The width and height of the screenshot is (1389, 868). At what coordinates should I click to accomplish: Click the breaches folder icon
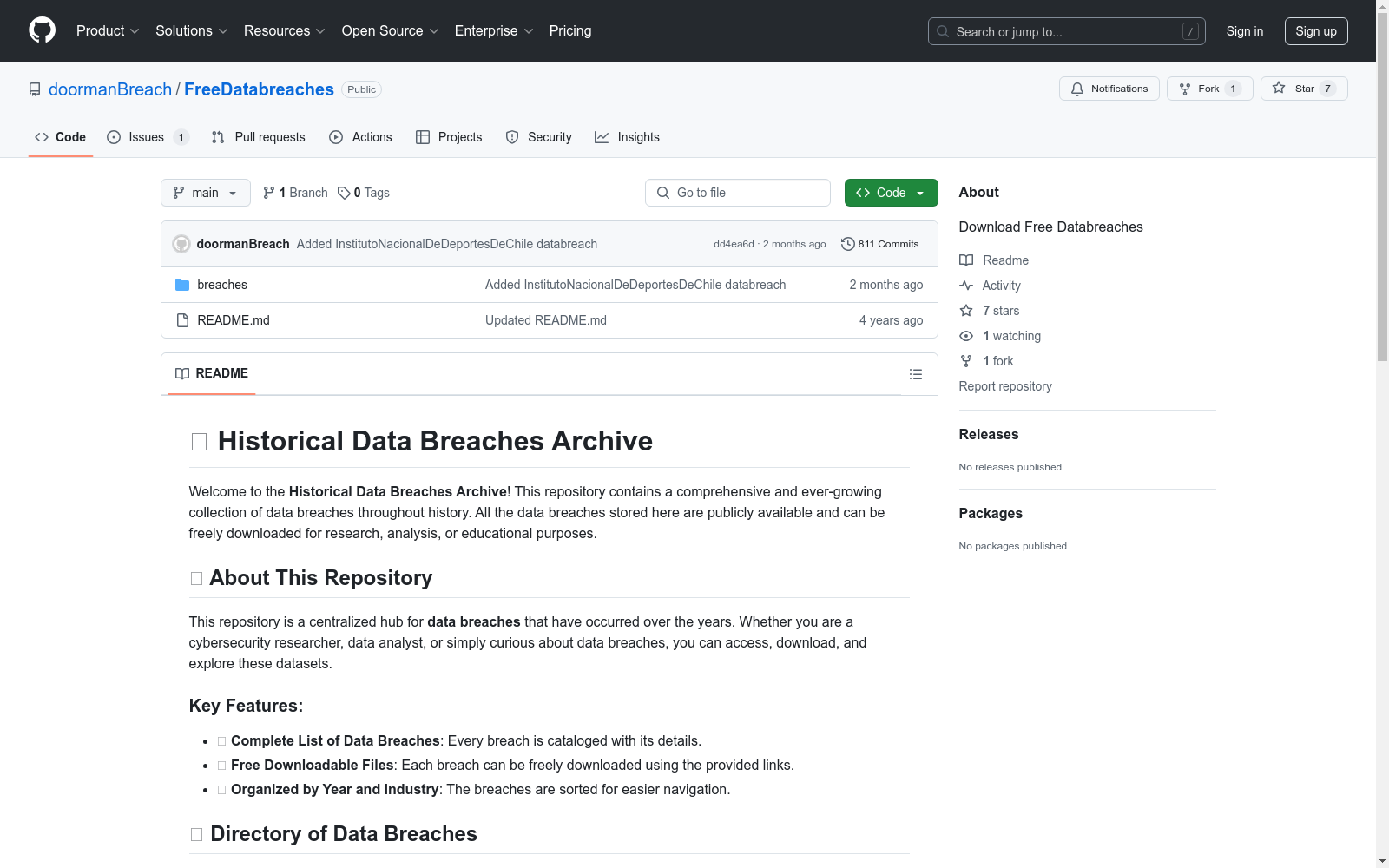click(182, 285)
